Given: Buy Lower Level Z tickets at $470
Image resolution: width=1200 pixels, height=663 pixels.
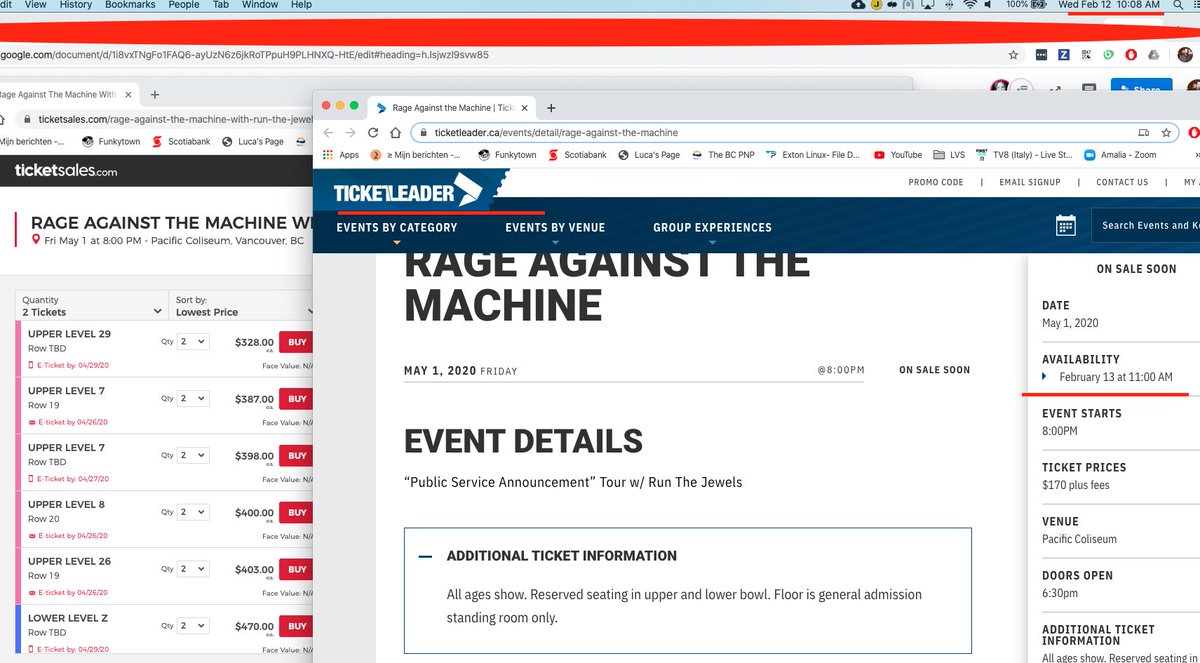Looking at the screenshot, I should pyautogui.click(x=297, y=627).
